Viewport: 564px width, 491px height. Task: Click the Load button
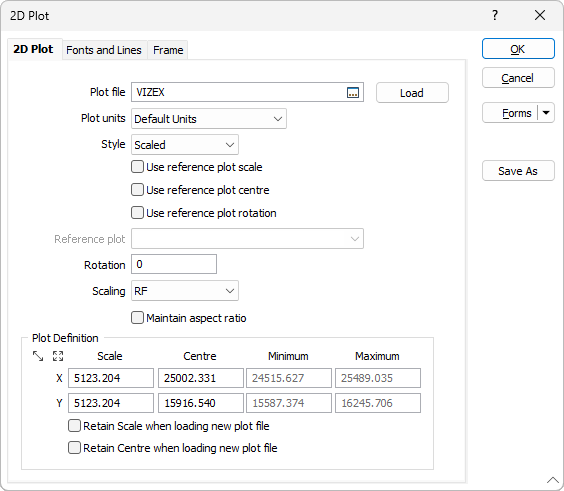click(412, 93)
